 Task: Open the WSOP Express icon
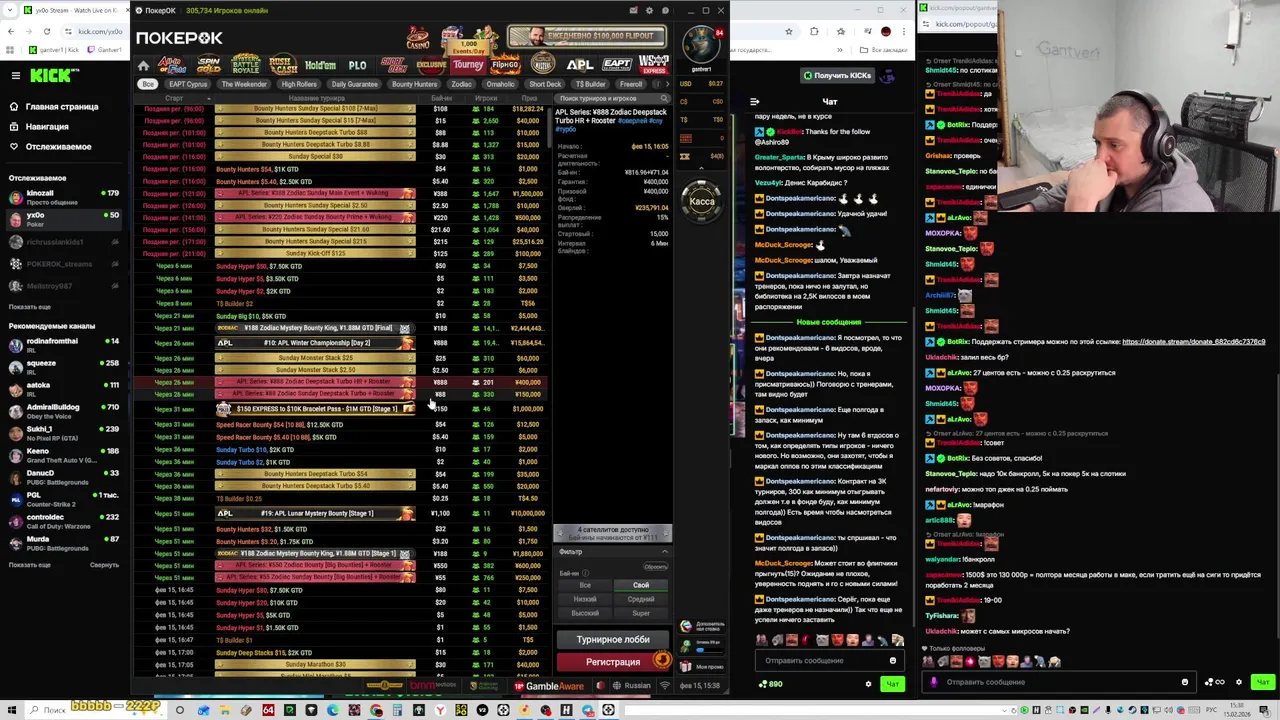pos(654,65)
